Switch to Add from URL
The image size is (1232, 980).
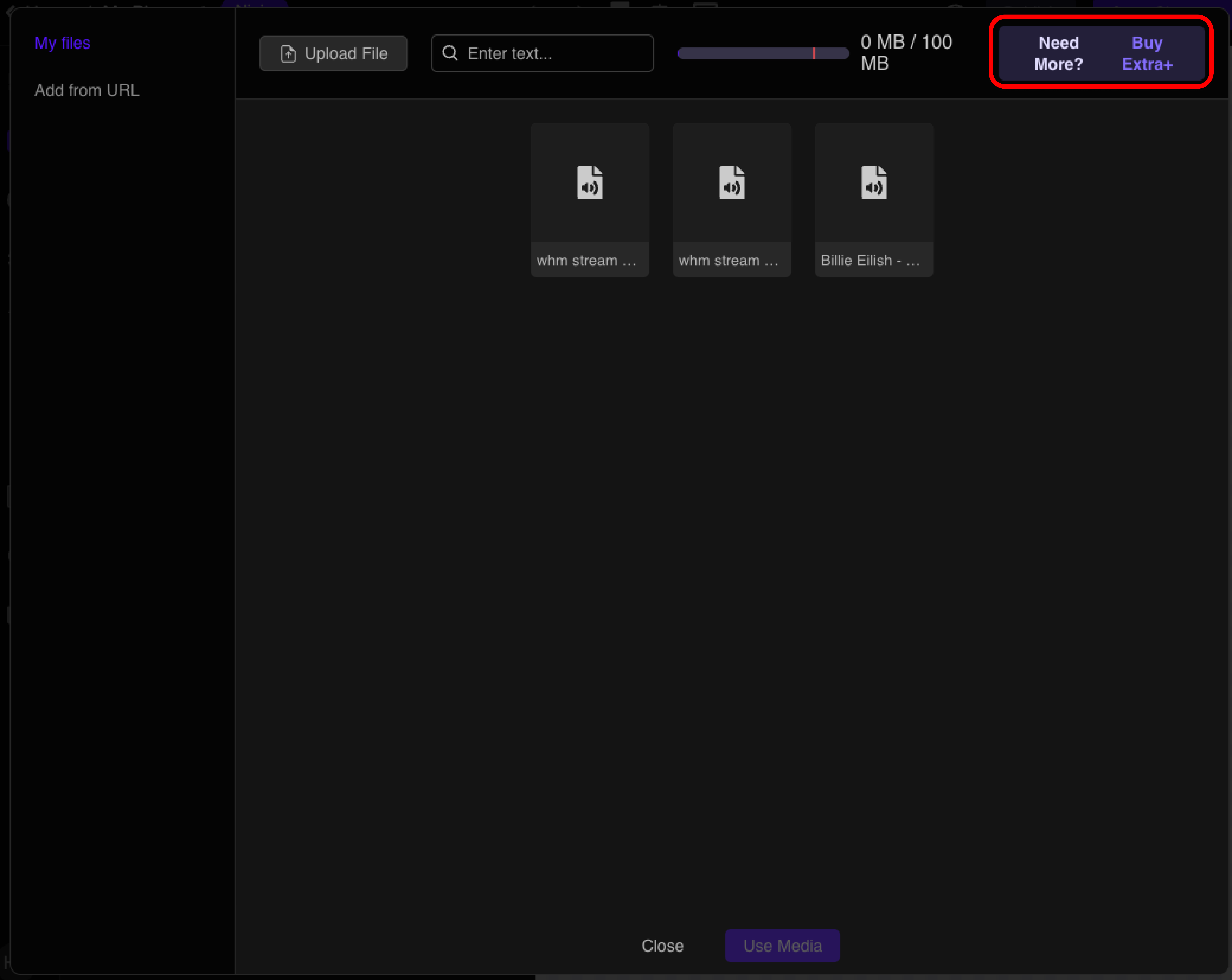pos(87,90)
